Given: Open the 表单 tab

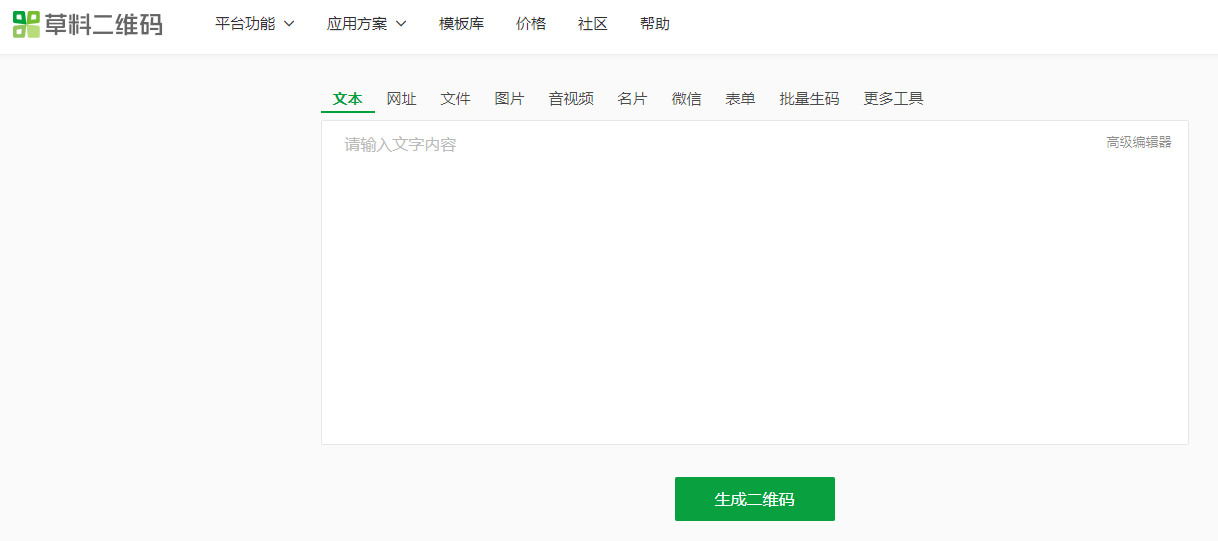Looking at the screenshot, I should tap(740, 99).
